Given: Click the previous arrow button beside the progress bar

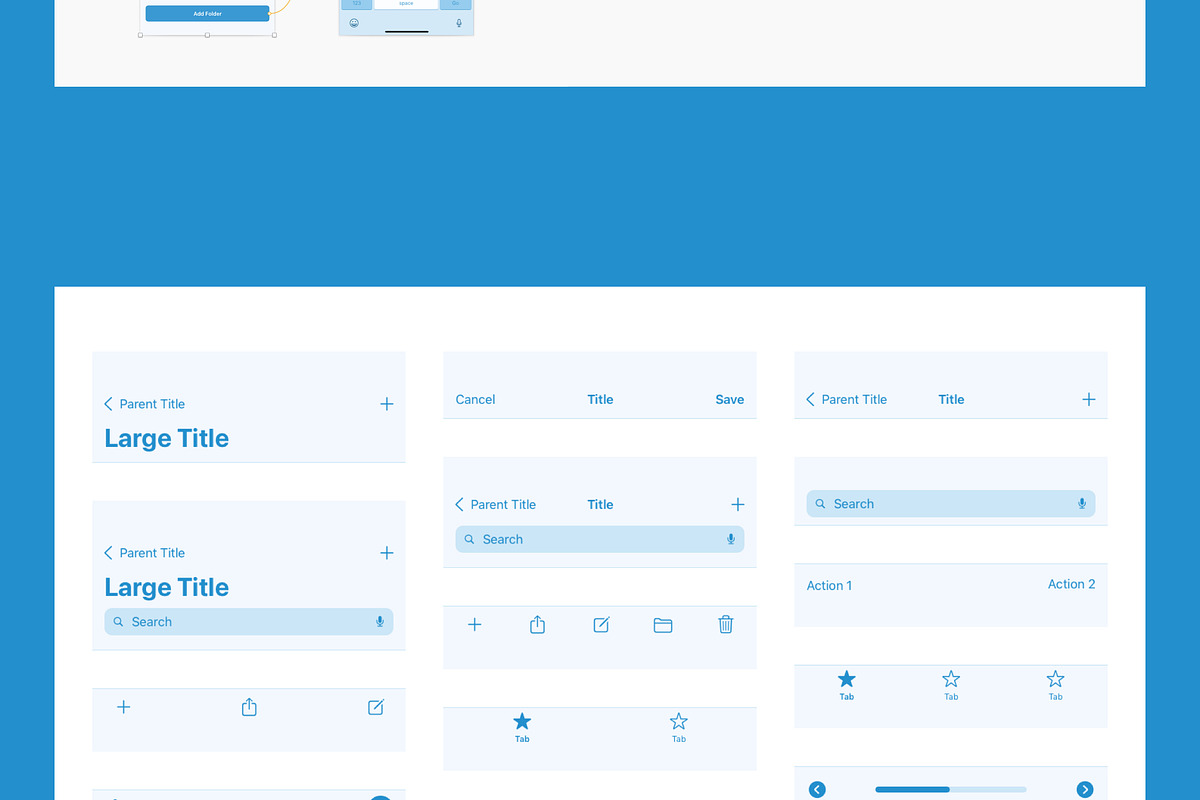Looking at the screenshot, I should point(817,790).
